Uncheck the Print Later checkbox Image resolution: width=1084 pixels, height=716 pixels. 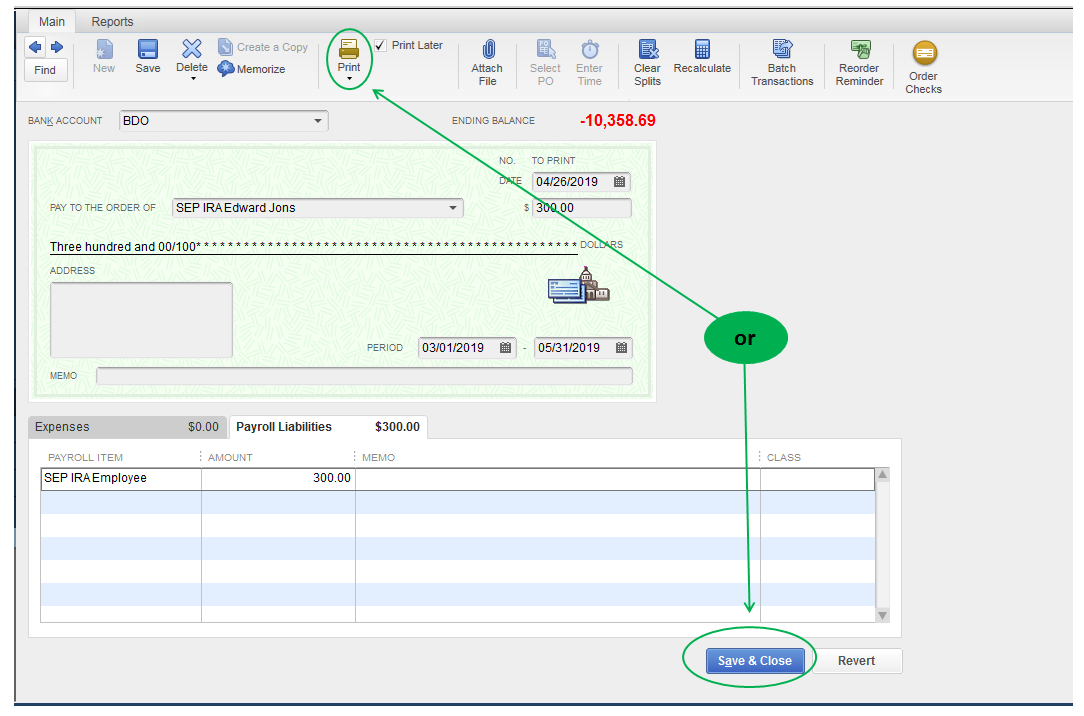pyautogui.click(x=380, y=45)
